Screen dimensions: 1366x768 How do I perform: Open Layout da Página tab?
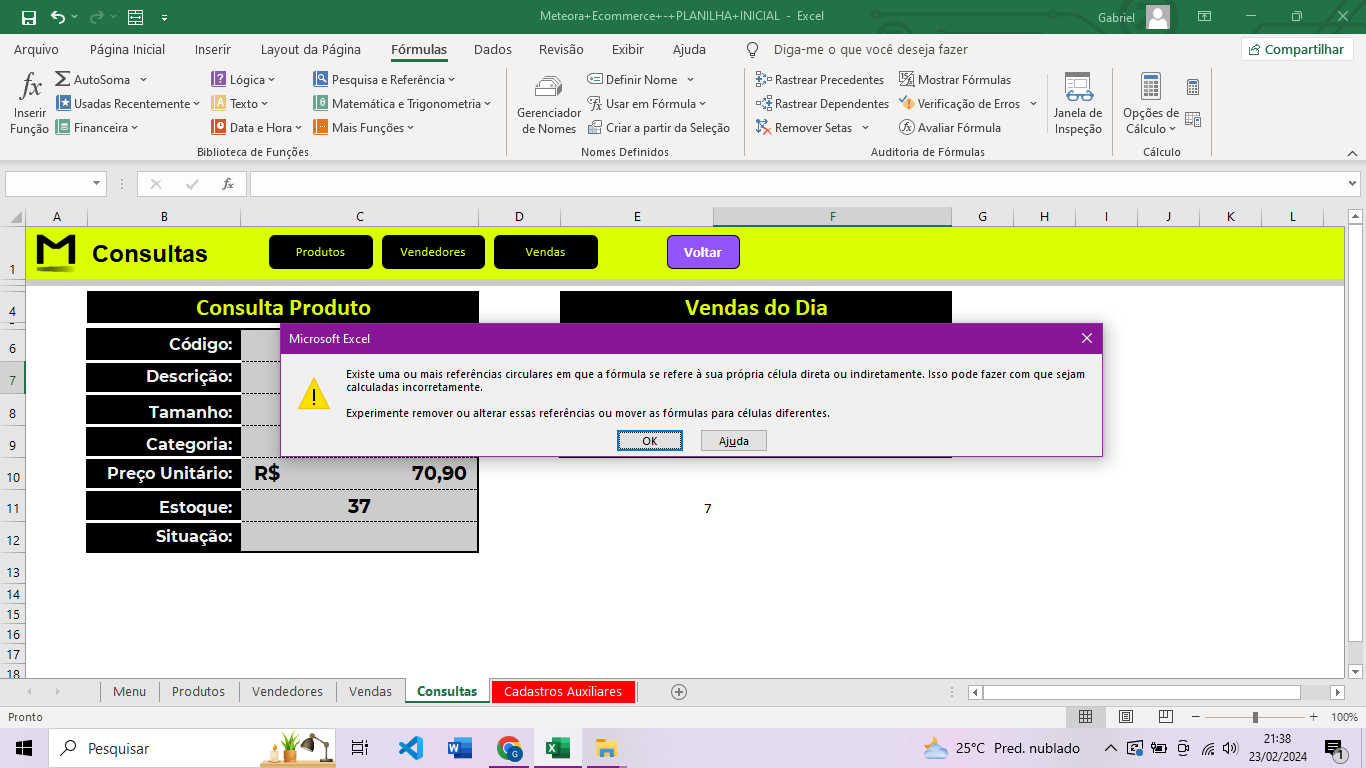coord(311,49)
